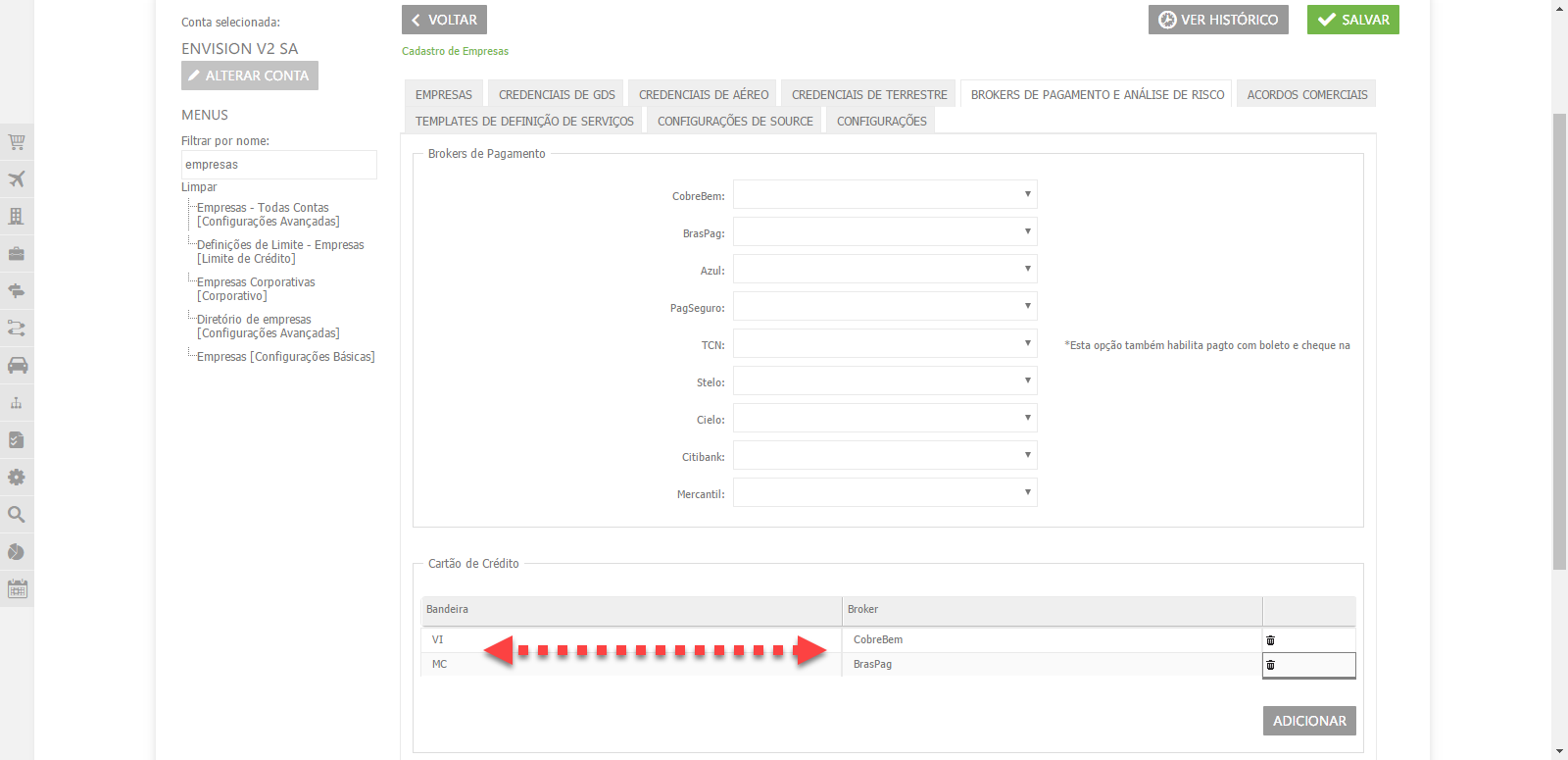Select the BrasPag broker table cell
Viewport: 1568px width, 760px height.
coord(1053,665)
